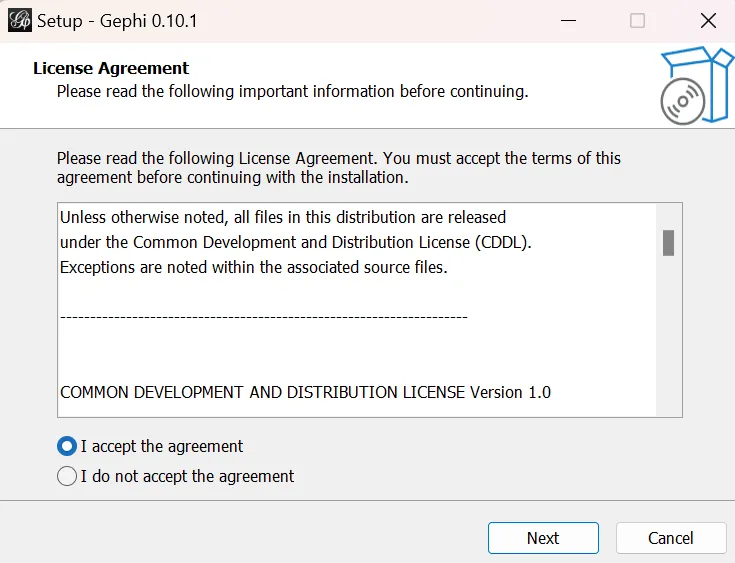Close the Gephi setup window
735x563 pixels.
pyautogui.click(x=708, y=20)
